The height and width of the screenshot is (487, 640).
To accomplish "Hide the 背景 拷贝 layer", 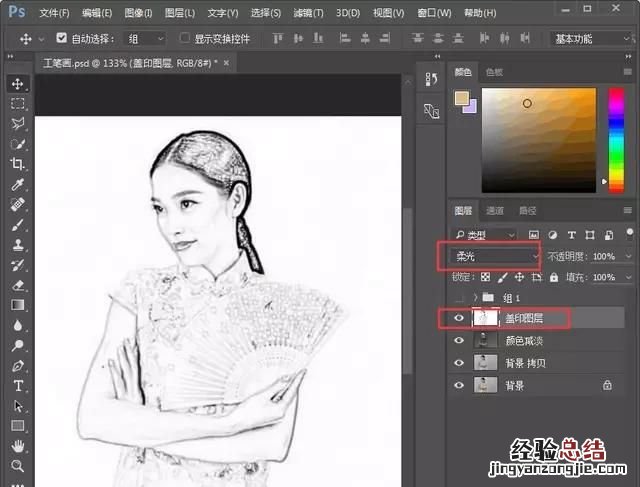I will point(459,363).
